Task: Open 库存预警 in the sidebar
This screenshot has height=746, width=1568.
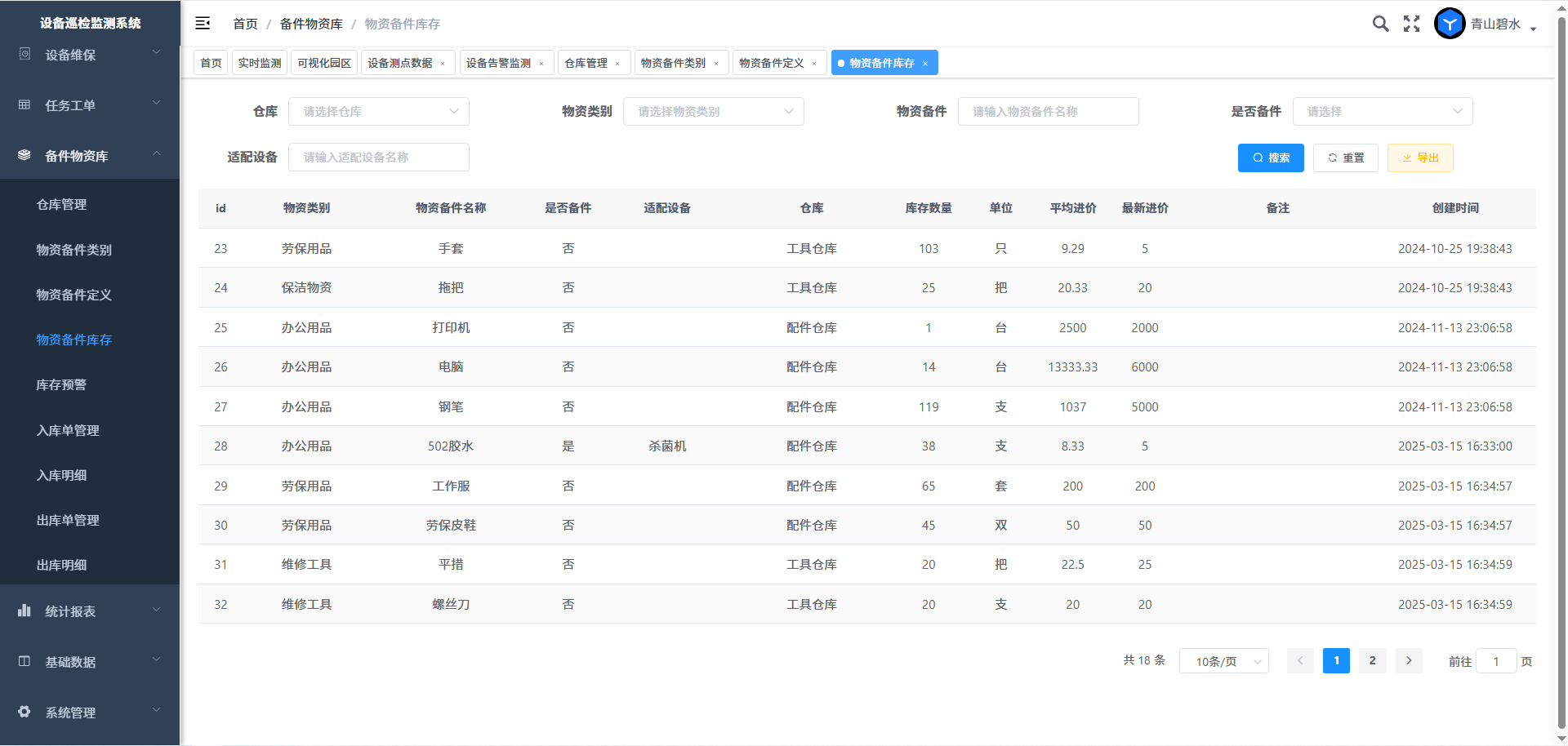Action: 61,384
